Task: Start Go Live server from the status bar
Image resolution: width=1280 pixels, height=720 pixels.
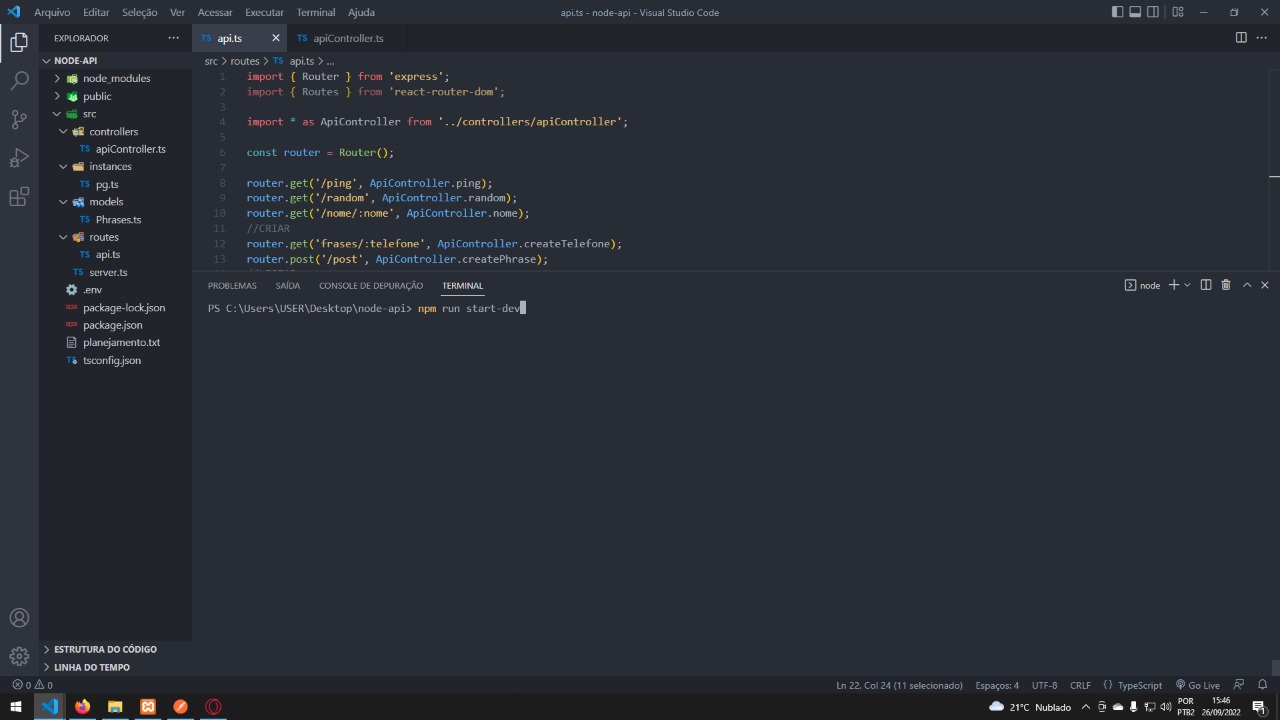Action: click(x=1199, y=685)
